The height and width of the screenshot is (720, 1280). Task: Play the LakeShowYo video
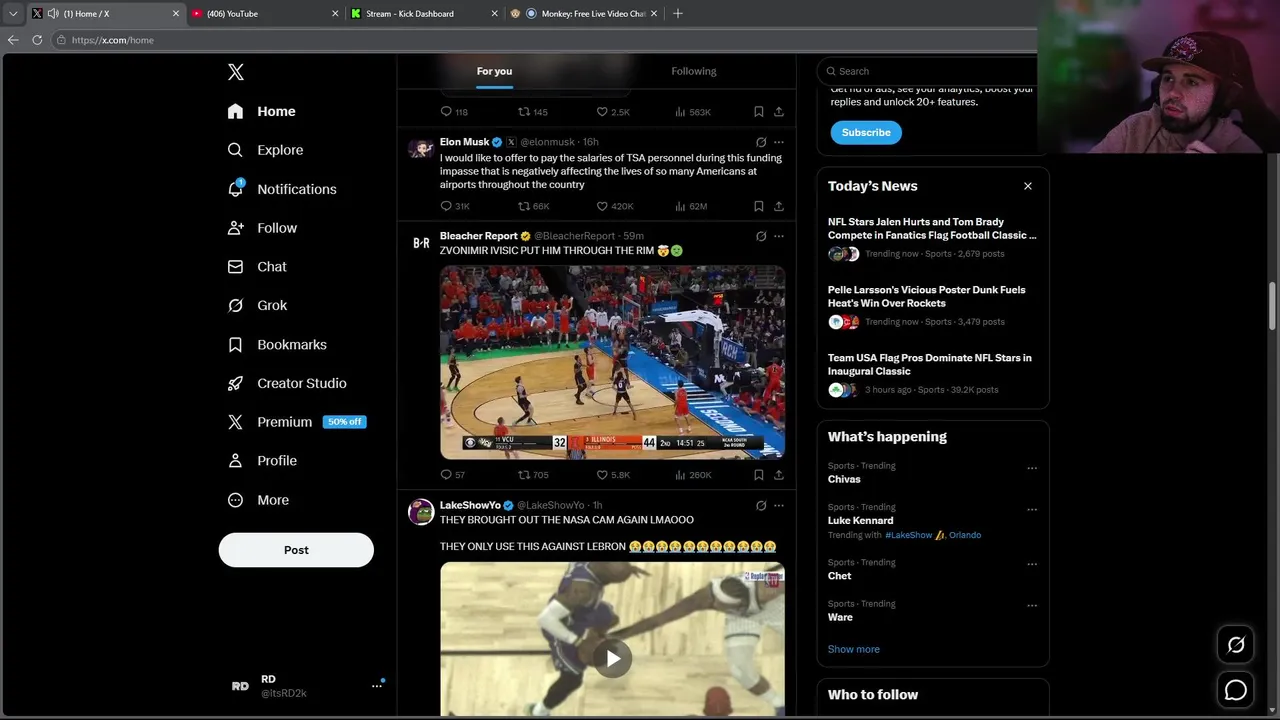(612, 657)
